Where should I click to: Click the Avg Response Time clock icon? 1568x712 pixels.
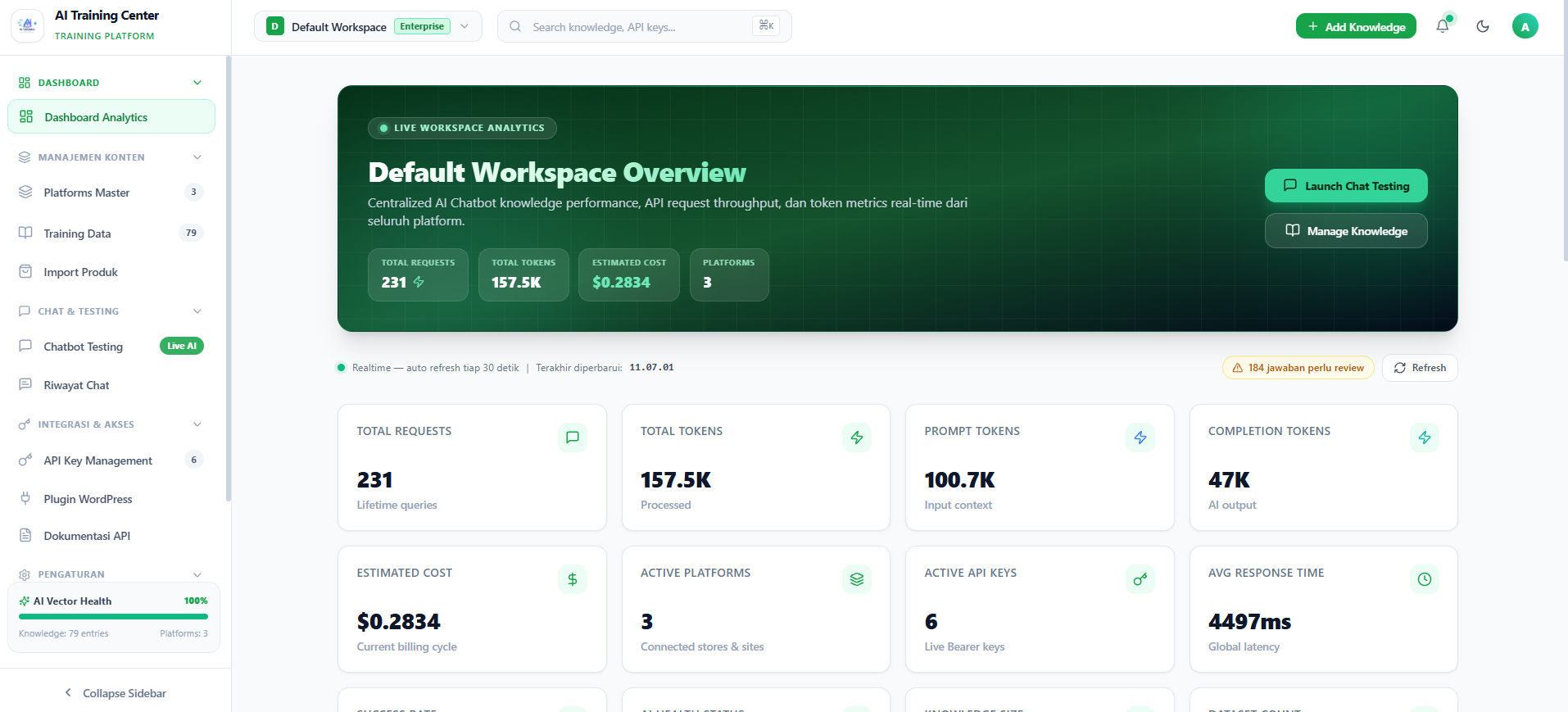(1425, 579)
